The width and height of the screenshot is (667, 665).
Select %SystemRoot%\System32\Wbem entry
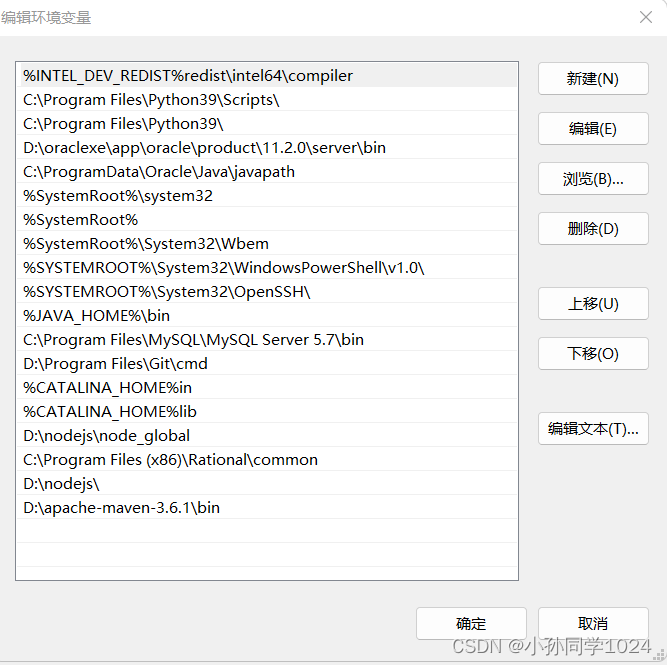coord(267,243)
